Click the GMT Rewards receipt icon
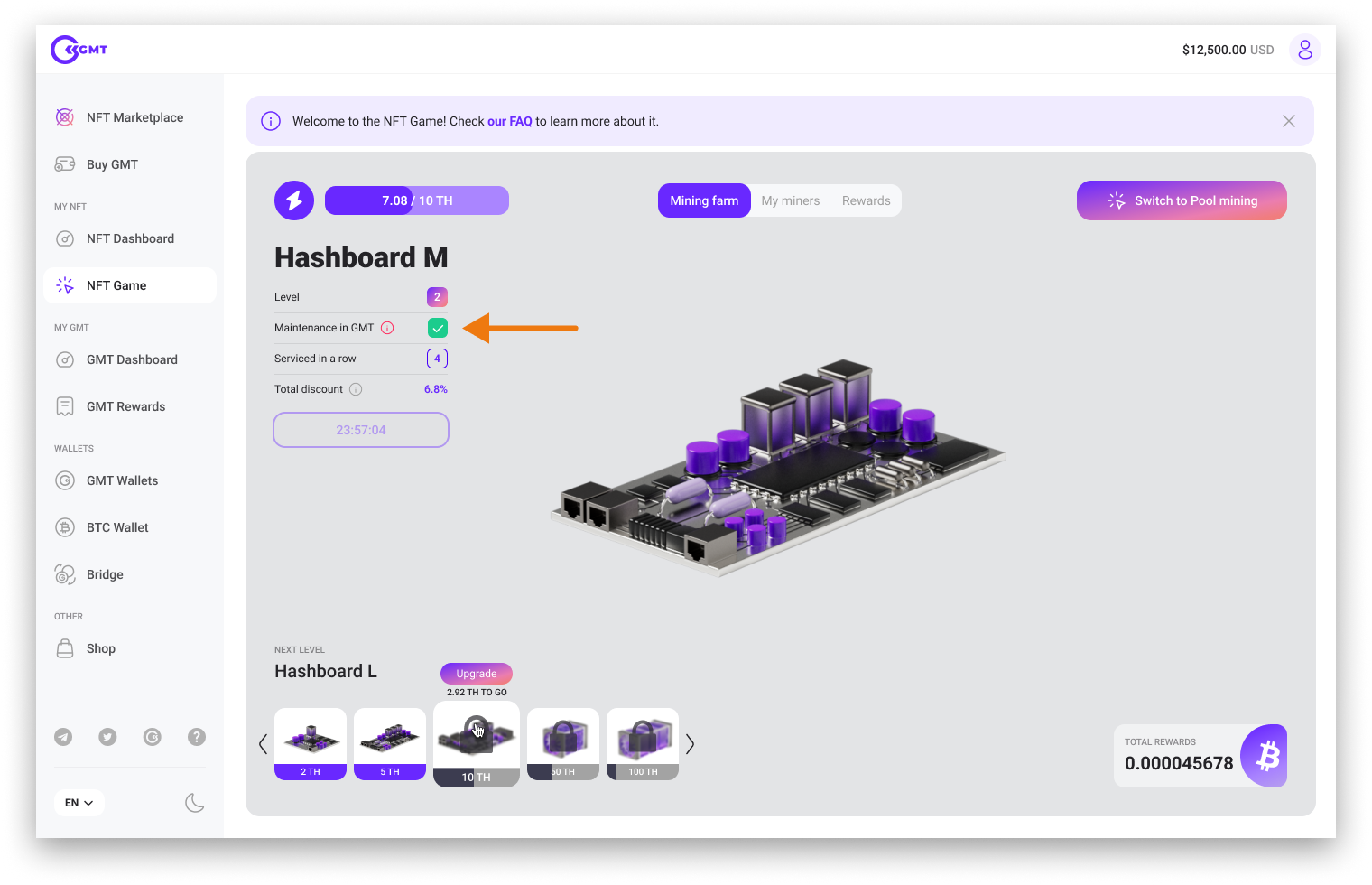The image size is (1372, 885). [x=65, y=406]
